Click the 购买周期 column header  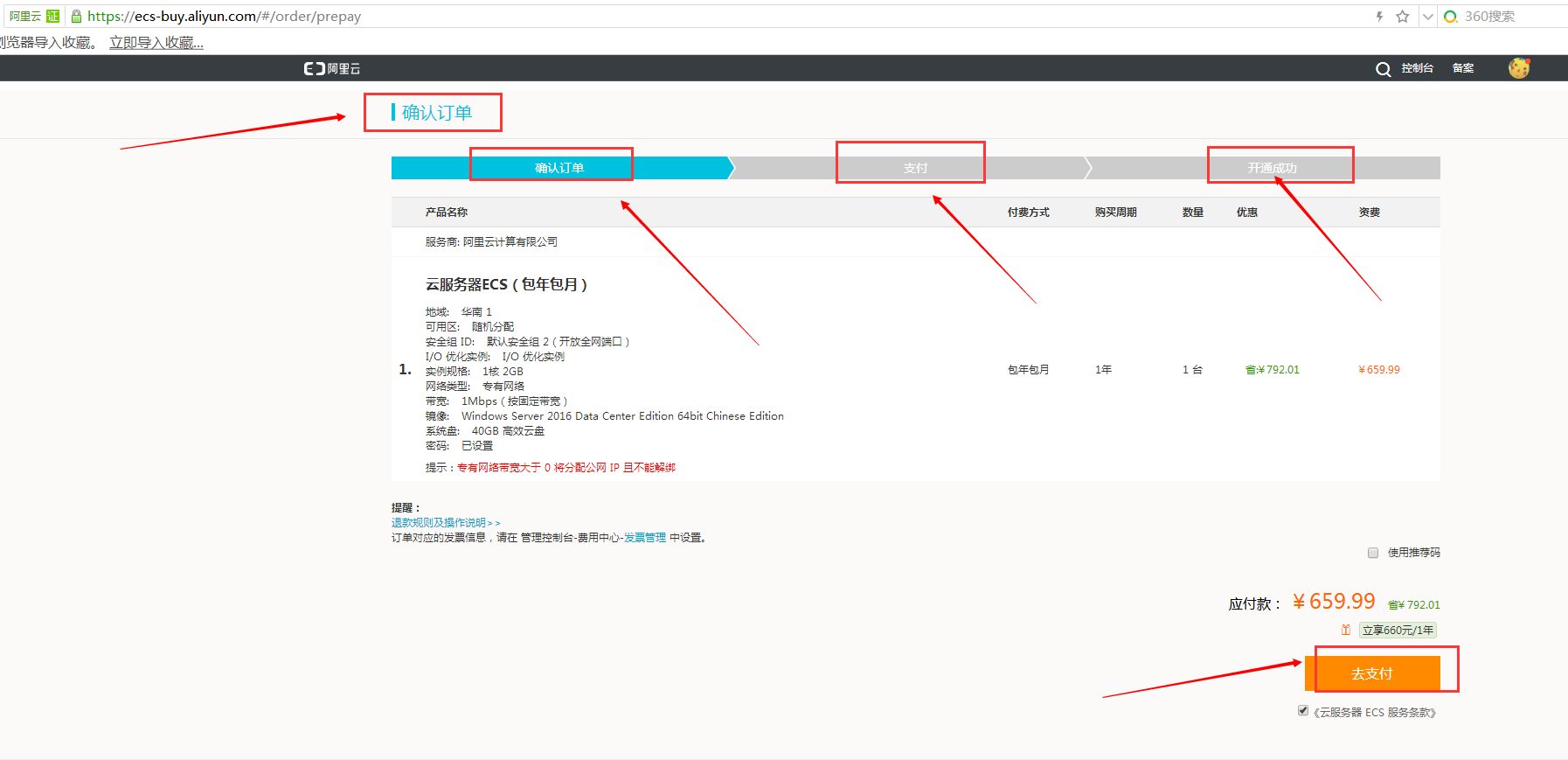1116,213
